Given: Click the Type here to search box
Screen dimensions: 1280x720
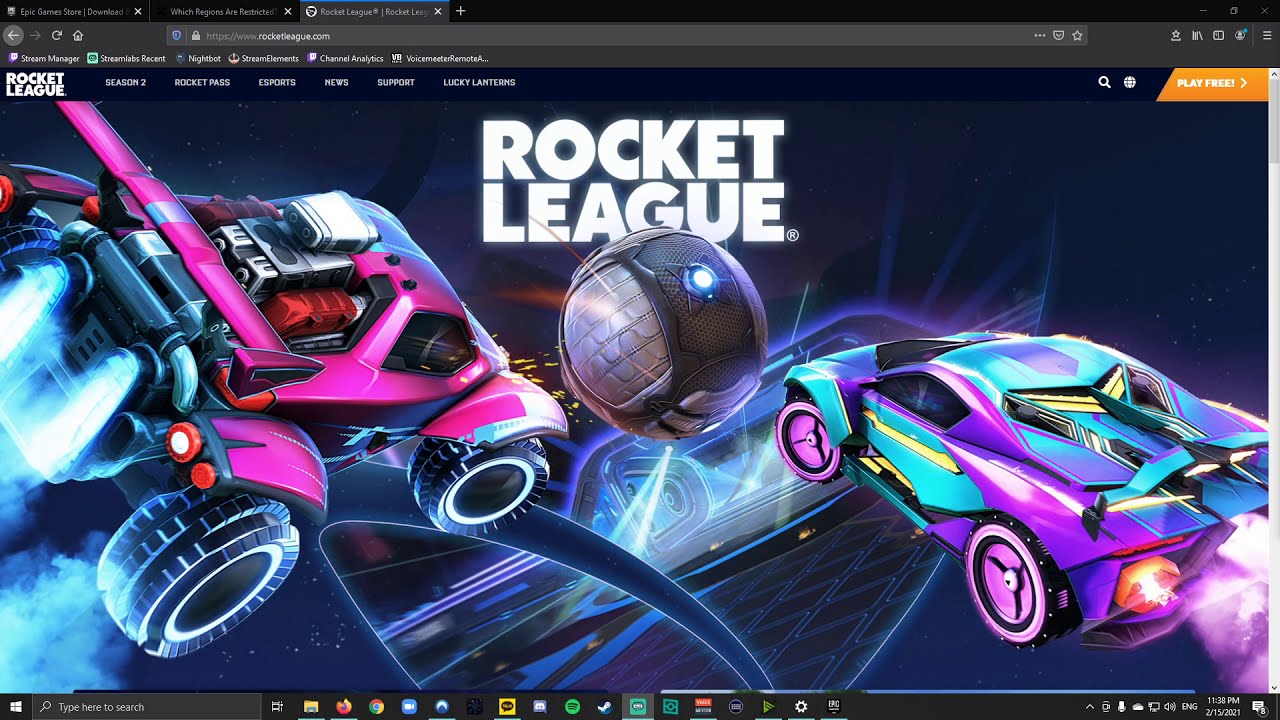Looking at the screenshot, I should [x=147, y=707].
